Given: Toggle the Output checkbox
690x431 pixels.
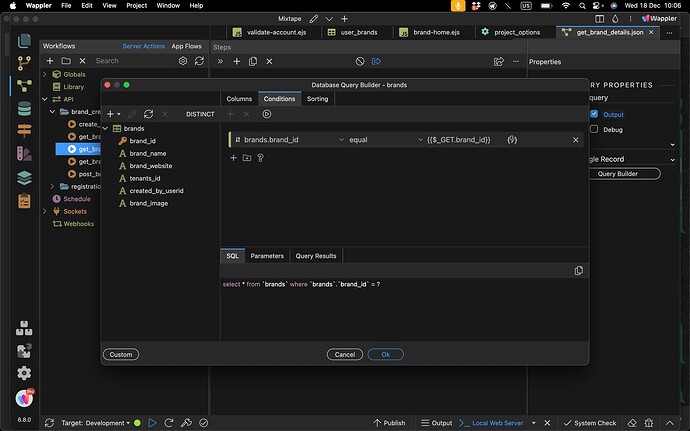Looking at the screenshot, I should click(x=594, y=114).
